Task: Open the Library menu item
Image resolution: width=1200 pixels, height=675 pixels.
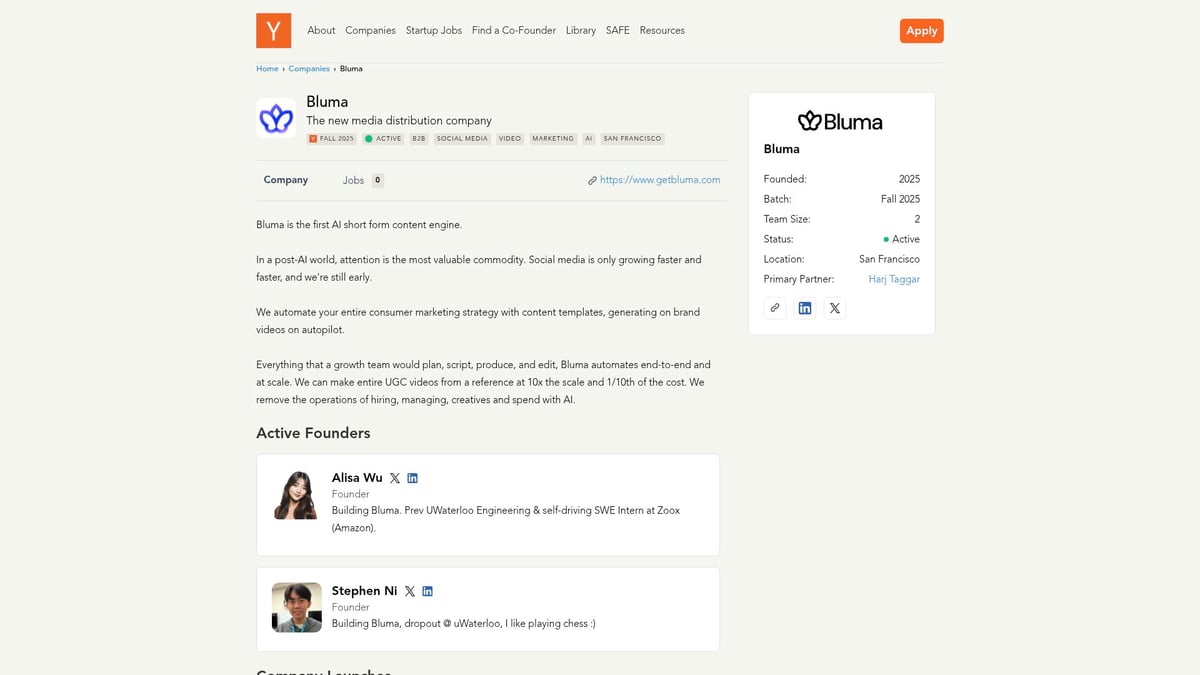Action: (x=580, y=30)
